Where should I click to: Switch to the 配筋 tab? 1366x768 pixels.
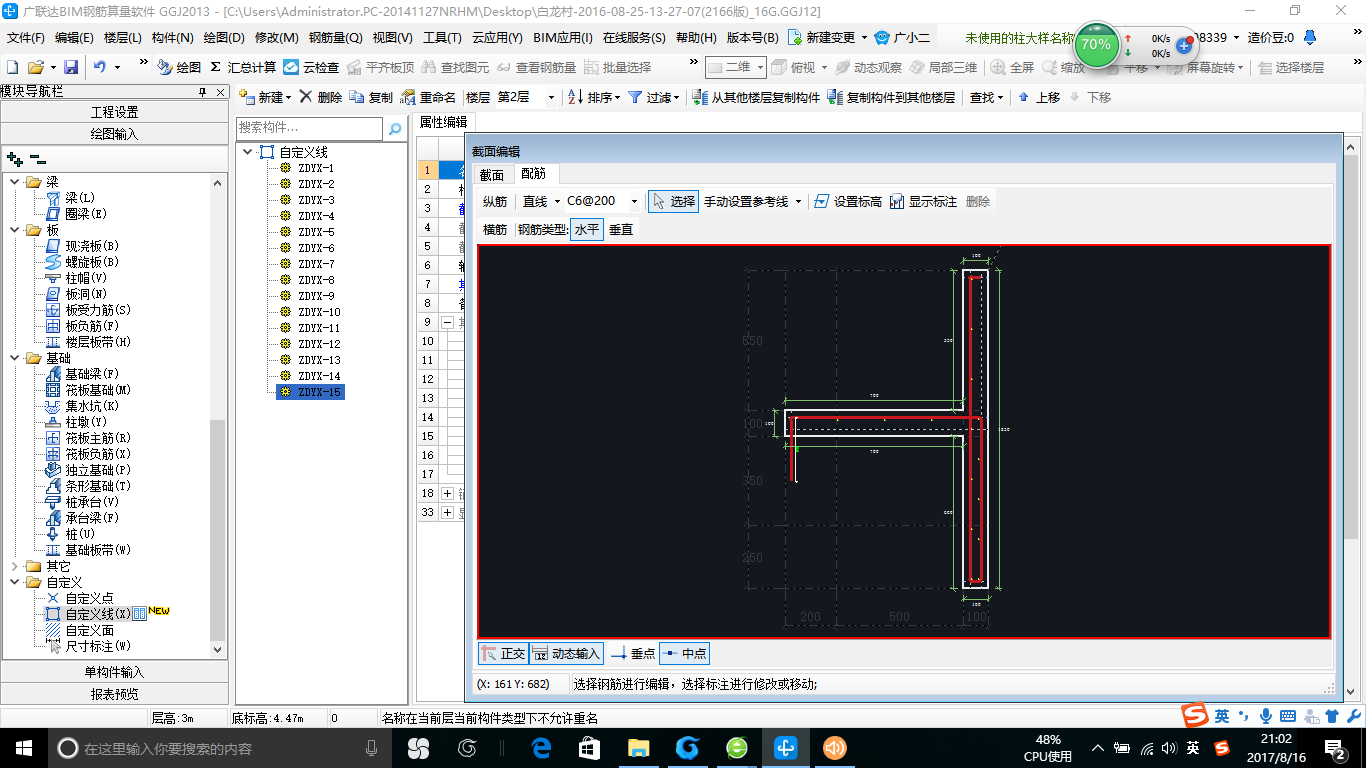point(534,174)
